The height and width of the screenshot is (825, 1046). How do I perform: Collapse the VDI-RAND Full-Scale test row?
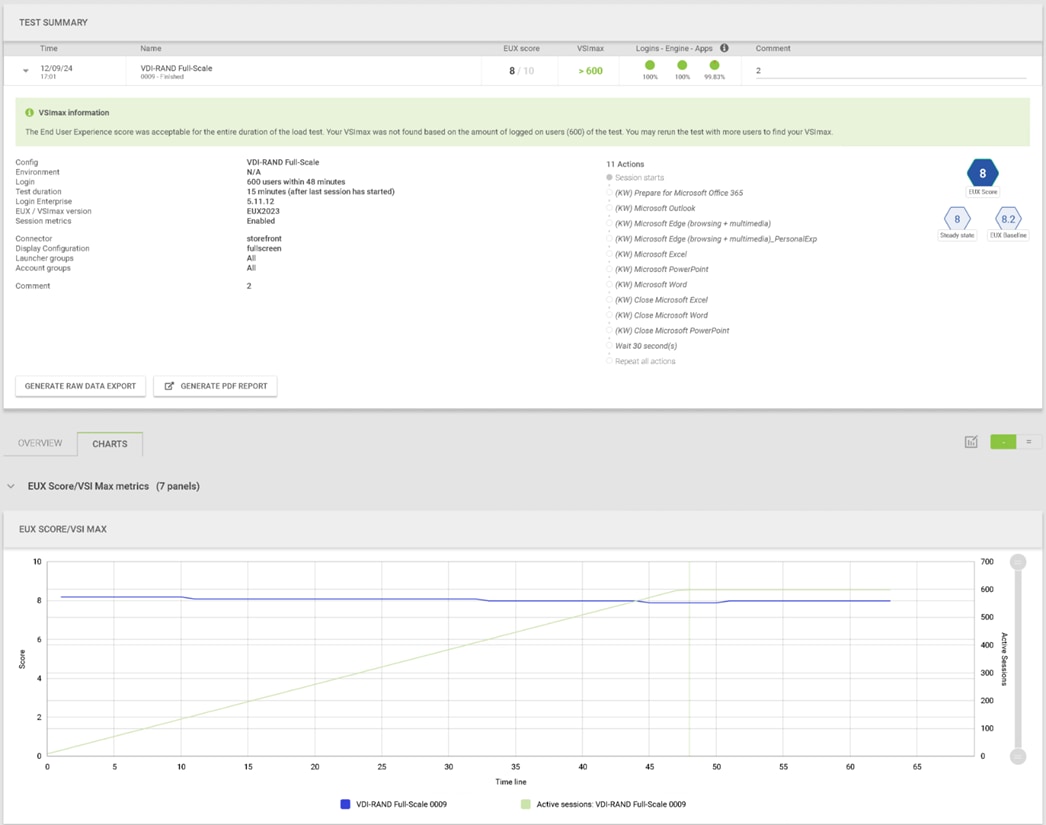(24, 70)
